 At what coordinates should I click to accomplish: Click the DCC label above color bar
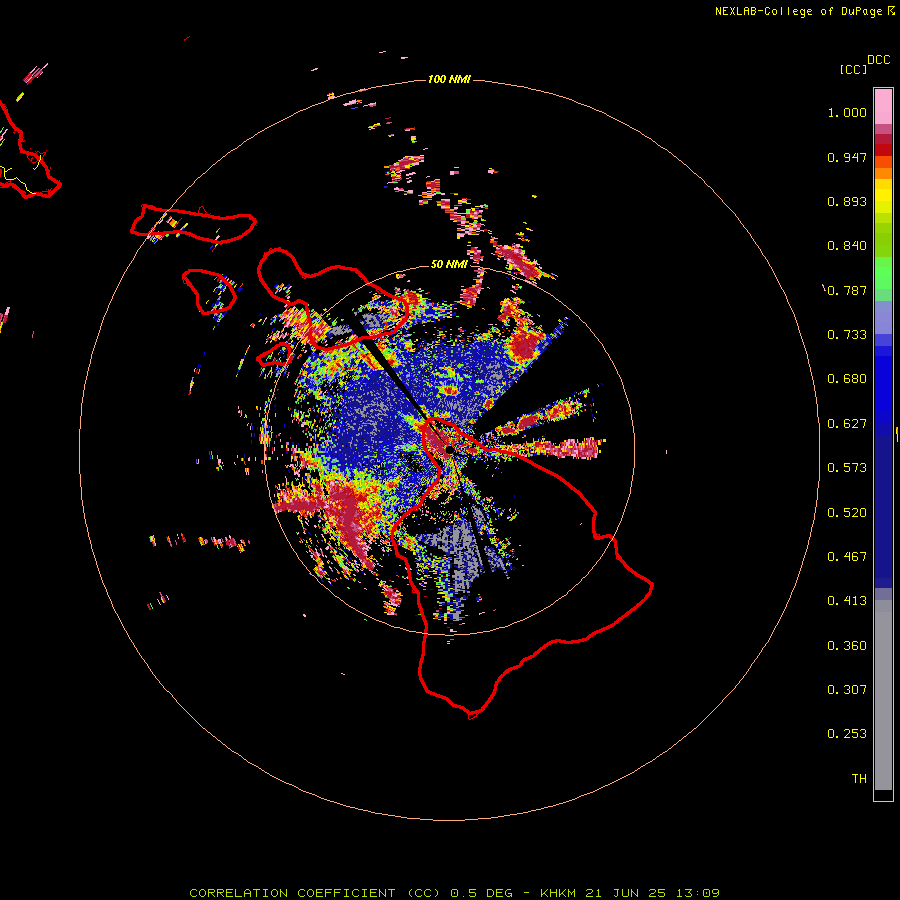pyautogui.click(x=878, y=60)
